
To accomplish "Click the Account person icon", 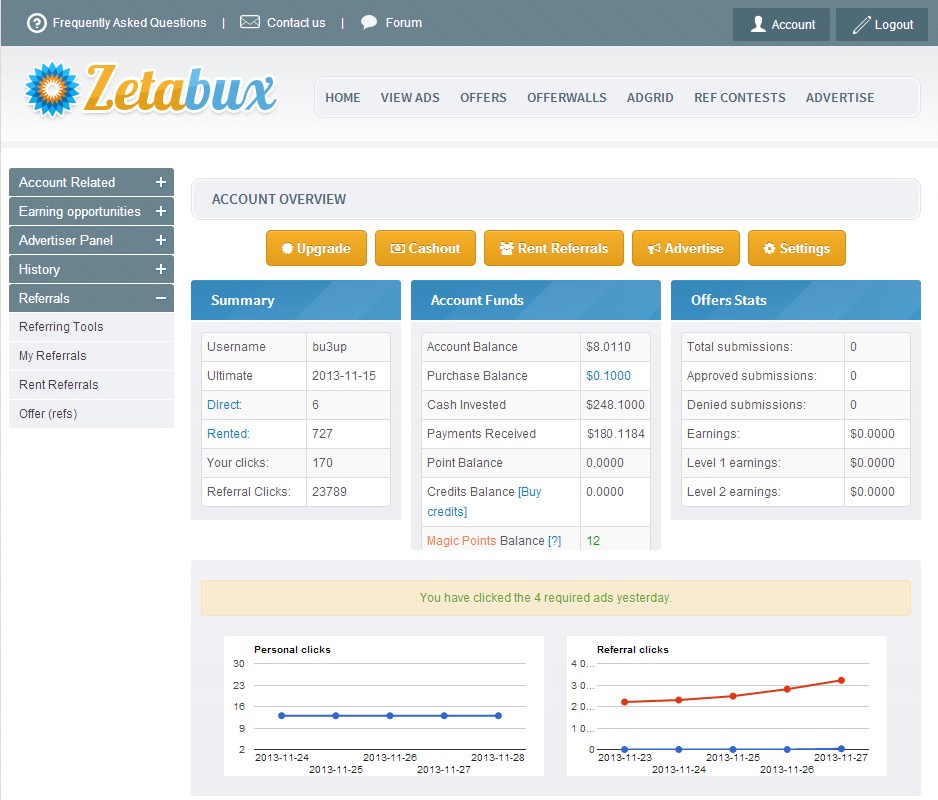I will (758, 25).
